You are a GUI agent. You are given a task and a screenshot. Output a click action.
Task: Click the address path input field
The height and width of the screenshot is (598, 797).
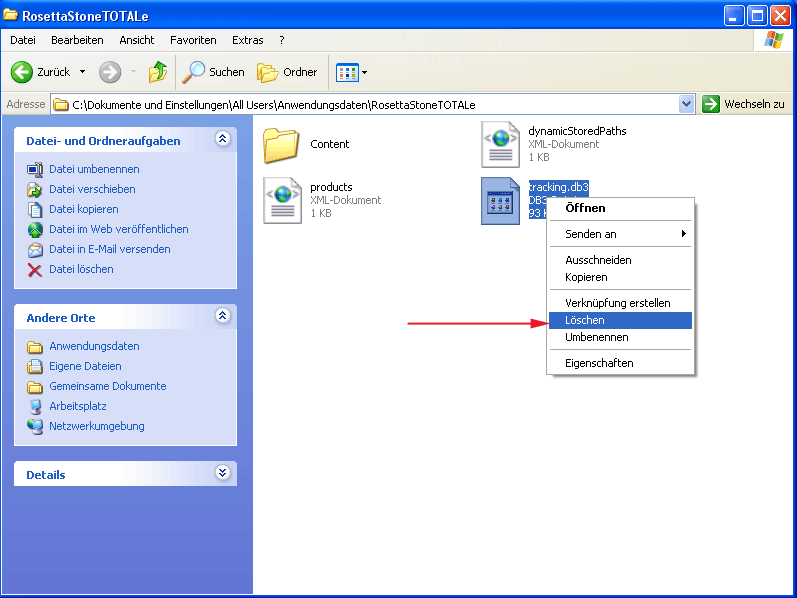370,104
